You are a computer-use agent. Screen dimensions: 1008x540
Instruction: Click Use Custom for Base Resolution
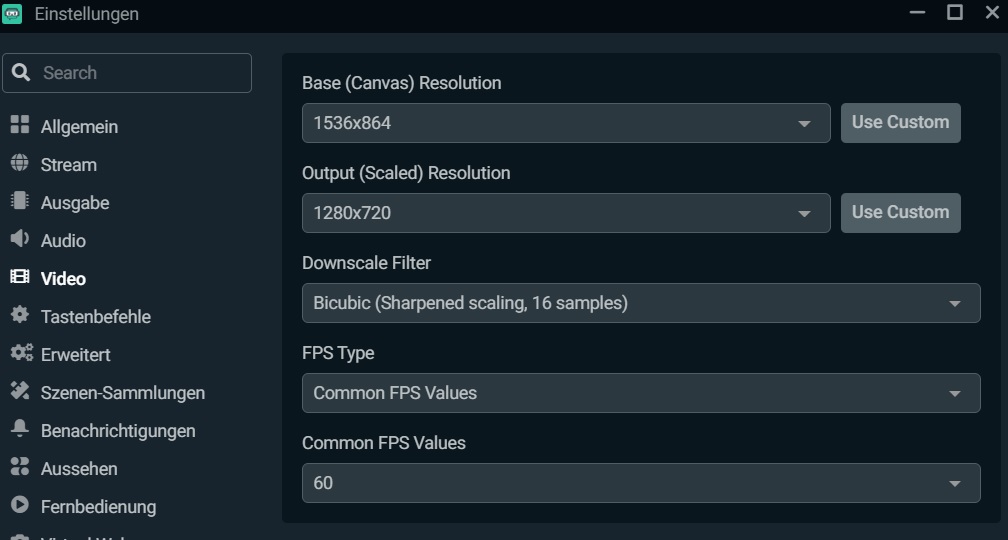900,123
